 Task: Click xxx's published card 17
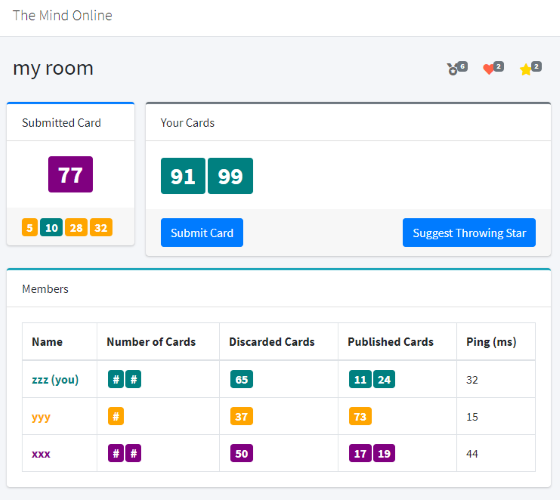coord(360,453)
